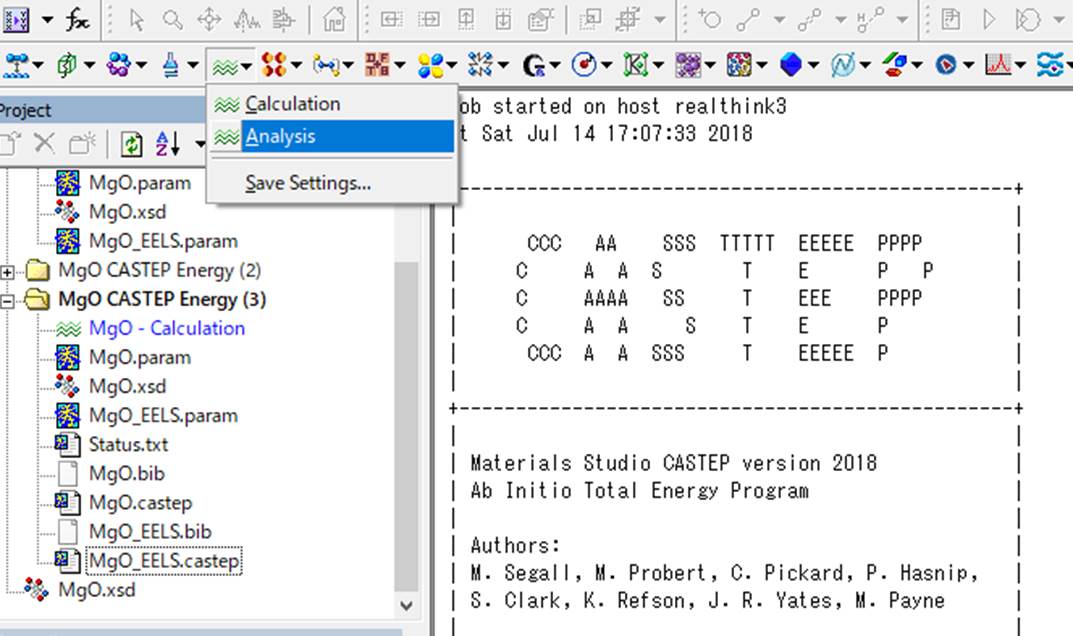1073x636 pixels.
Task: Open dropdown arrow beside the blue crystal icon
Action: coord(813,66)
